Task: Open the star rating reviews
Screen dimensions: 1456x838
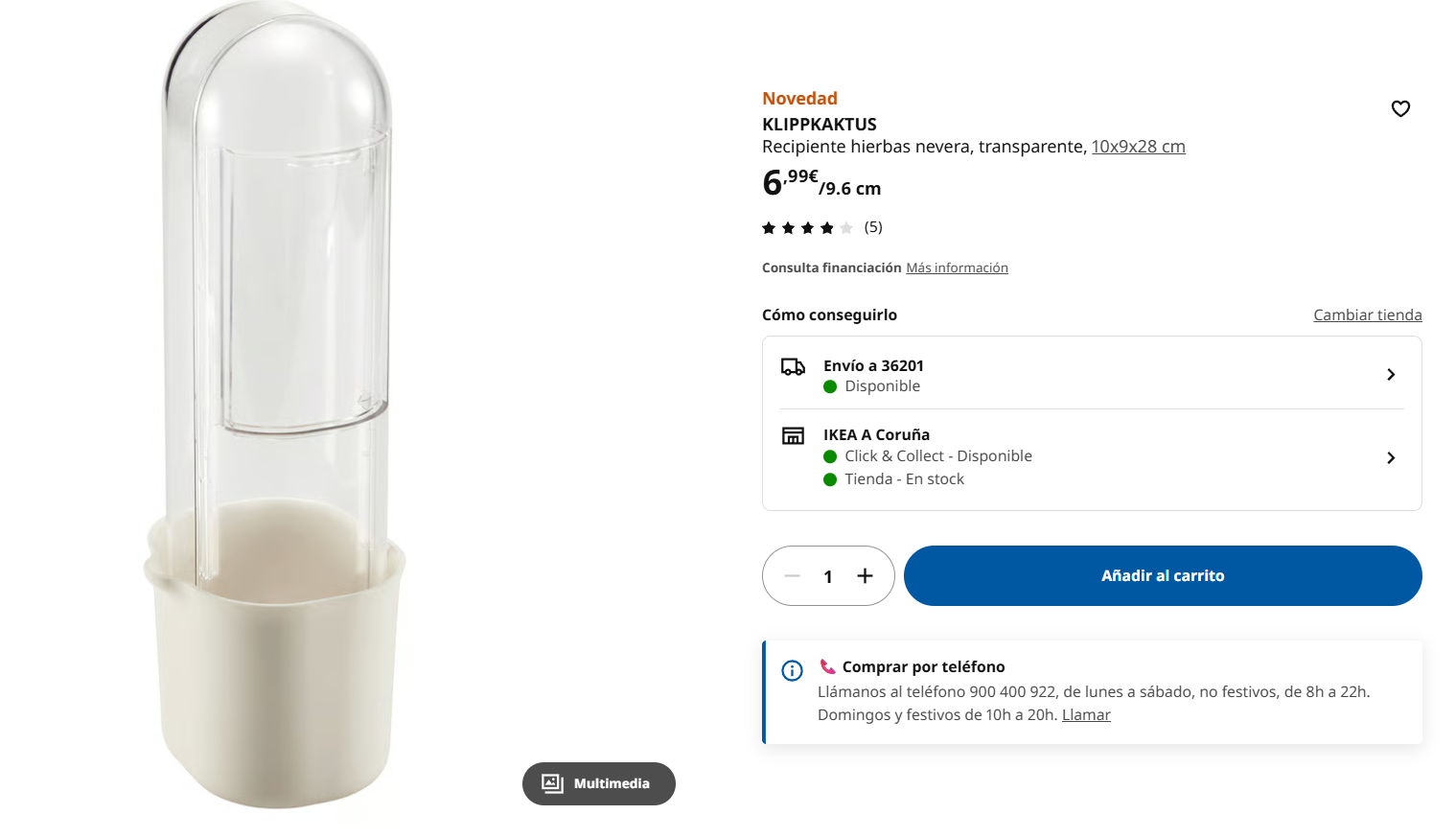Action: point(807,227)
